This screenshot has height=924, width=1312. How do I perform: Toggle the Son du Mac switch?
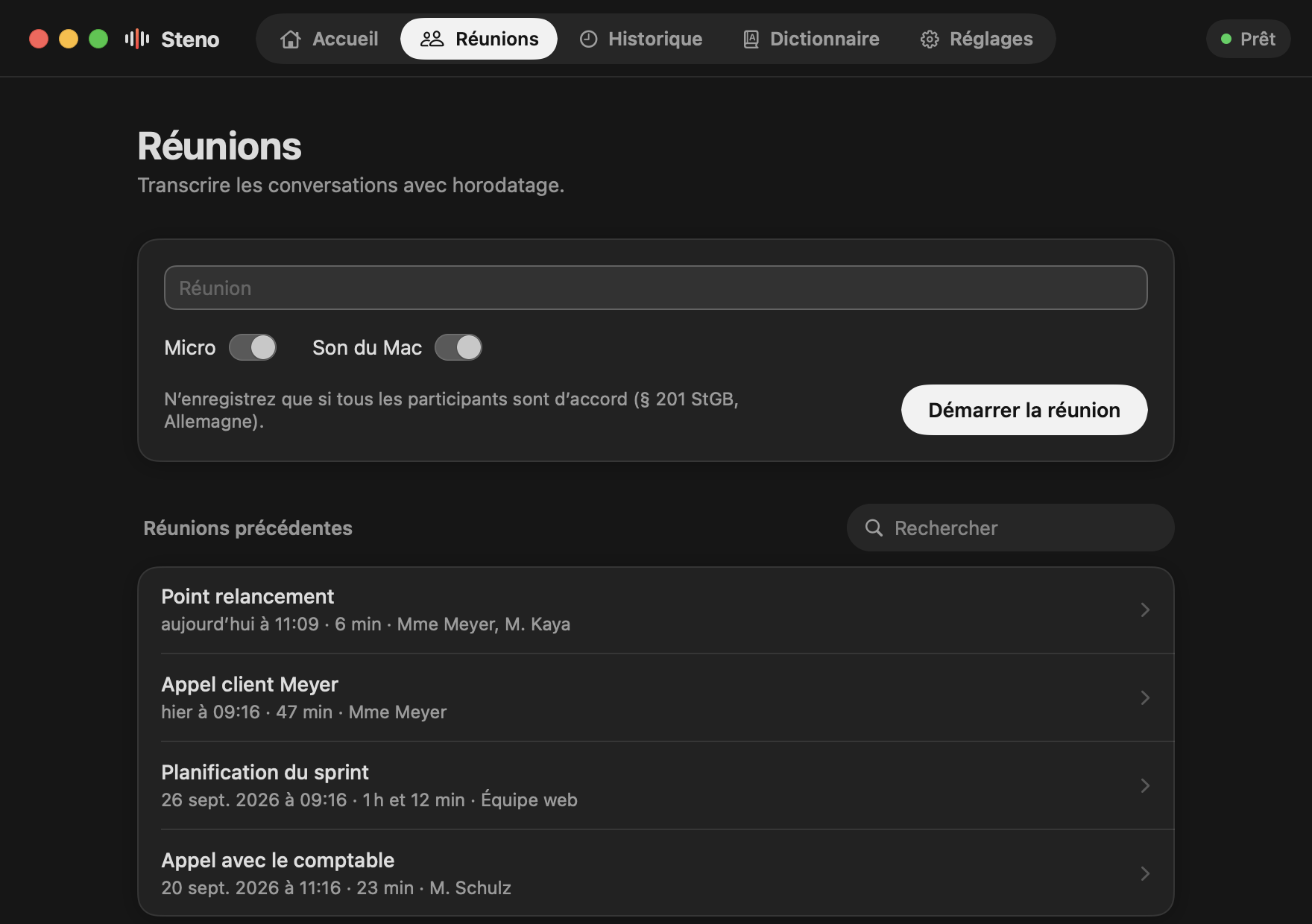click(x=458, y=347)
